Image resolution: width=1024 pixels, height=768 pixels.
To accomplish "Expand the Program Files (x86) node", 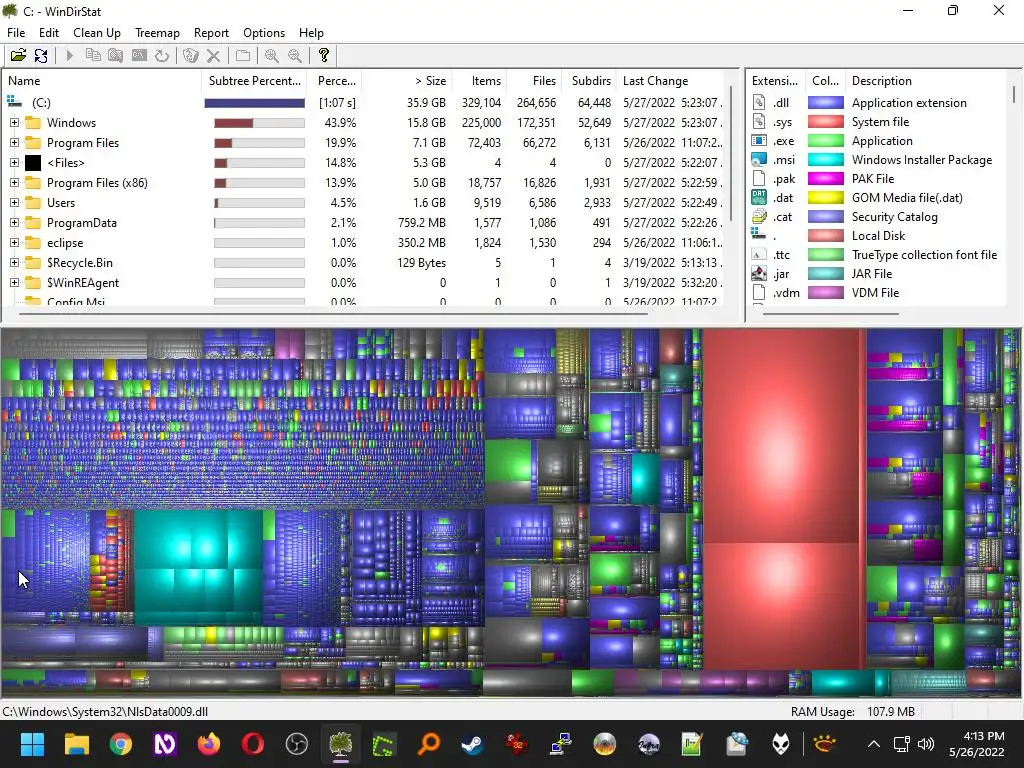I will (14, 183).
